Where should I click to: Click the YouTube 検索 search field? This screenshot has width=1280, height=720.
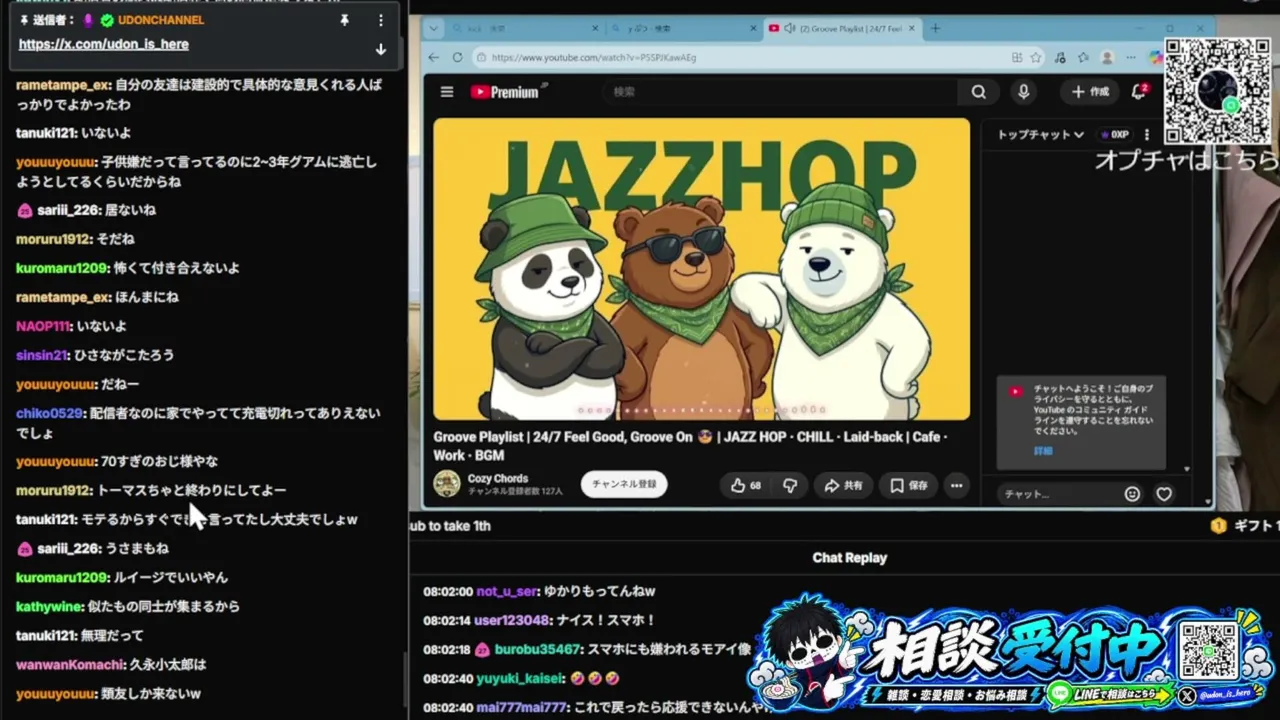[780, 92]
